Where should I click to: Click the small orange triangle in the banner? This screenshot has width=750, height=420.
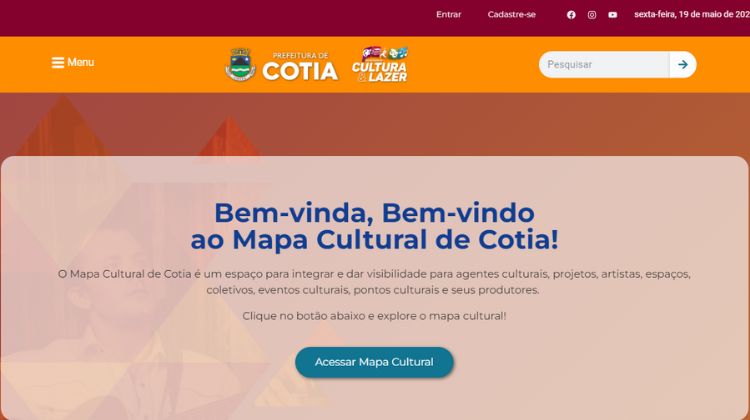(229, 138)
